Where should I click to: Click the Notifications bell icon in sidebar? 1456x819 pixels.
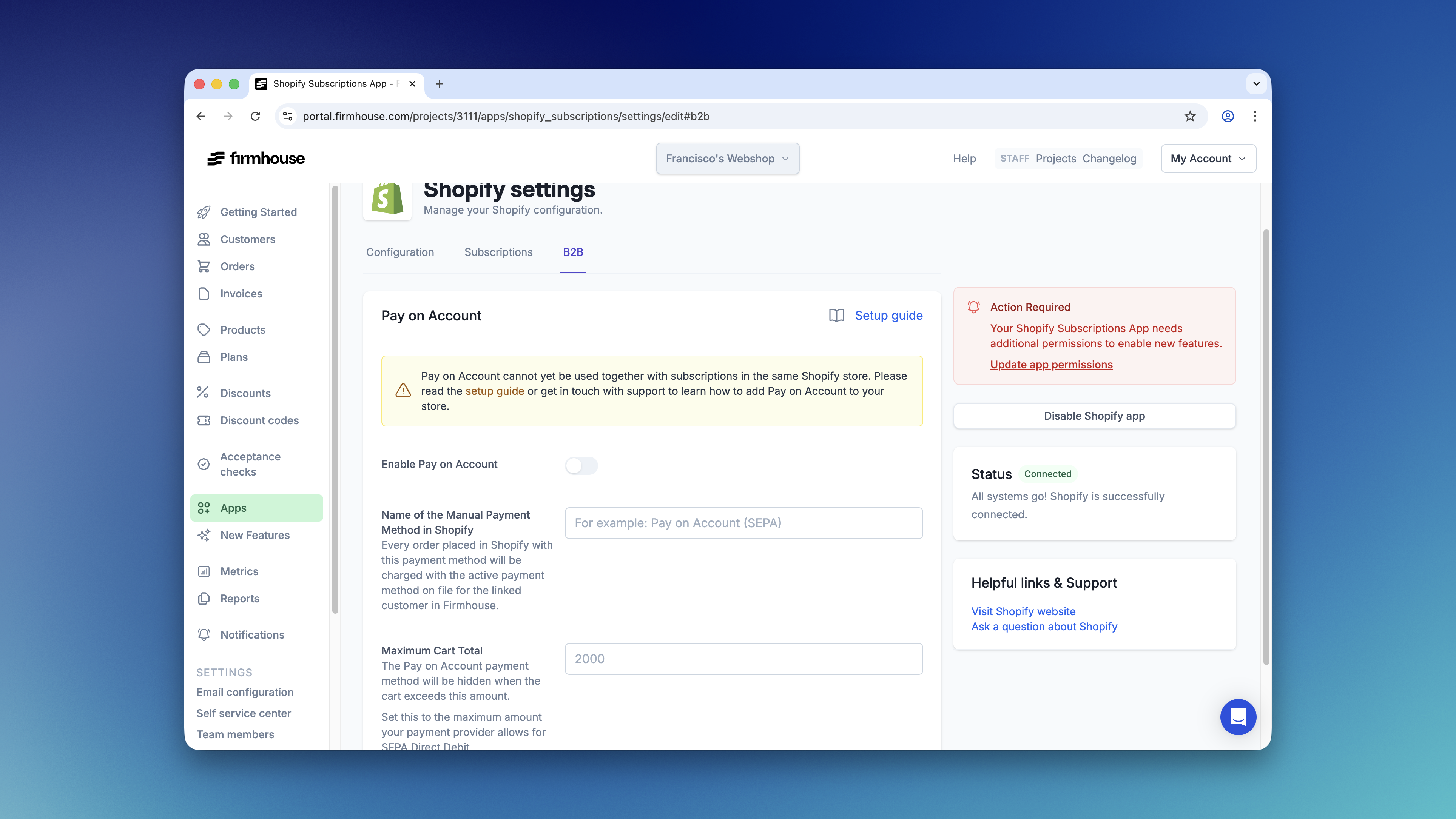tap(204, 635)
